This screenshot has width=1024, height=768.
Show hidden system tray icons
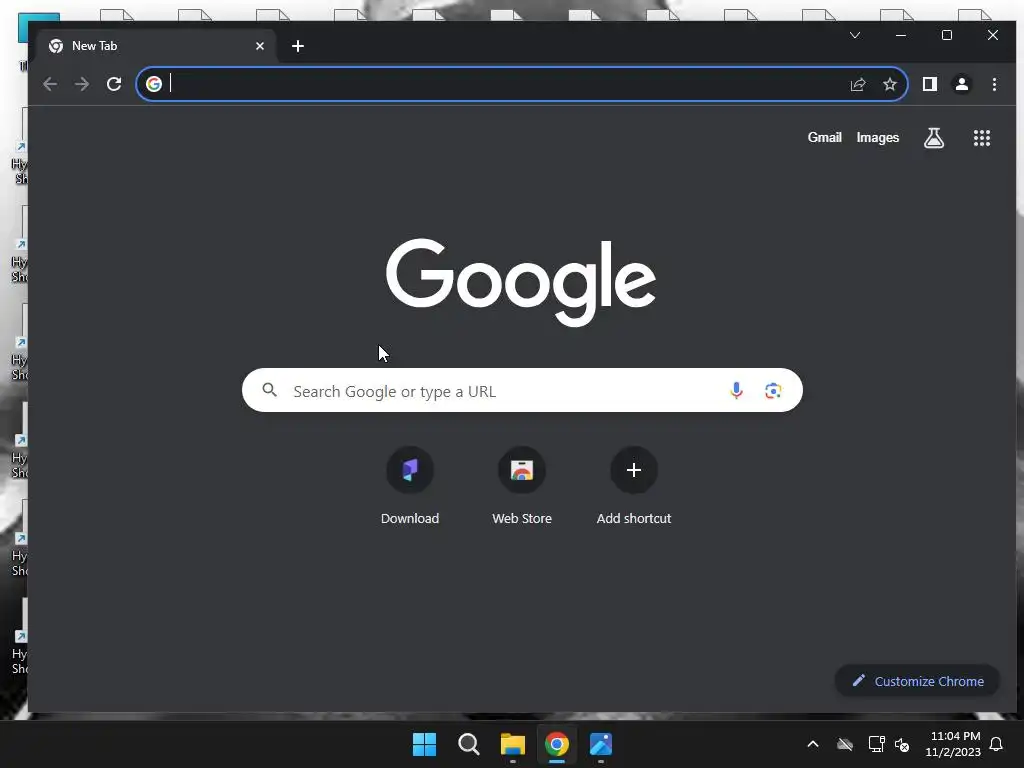pos(813,744)
